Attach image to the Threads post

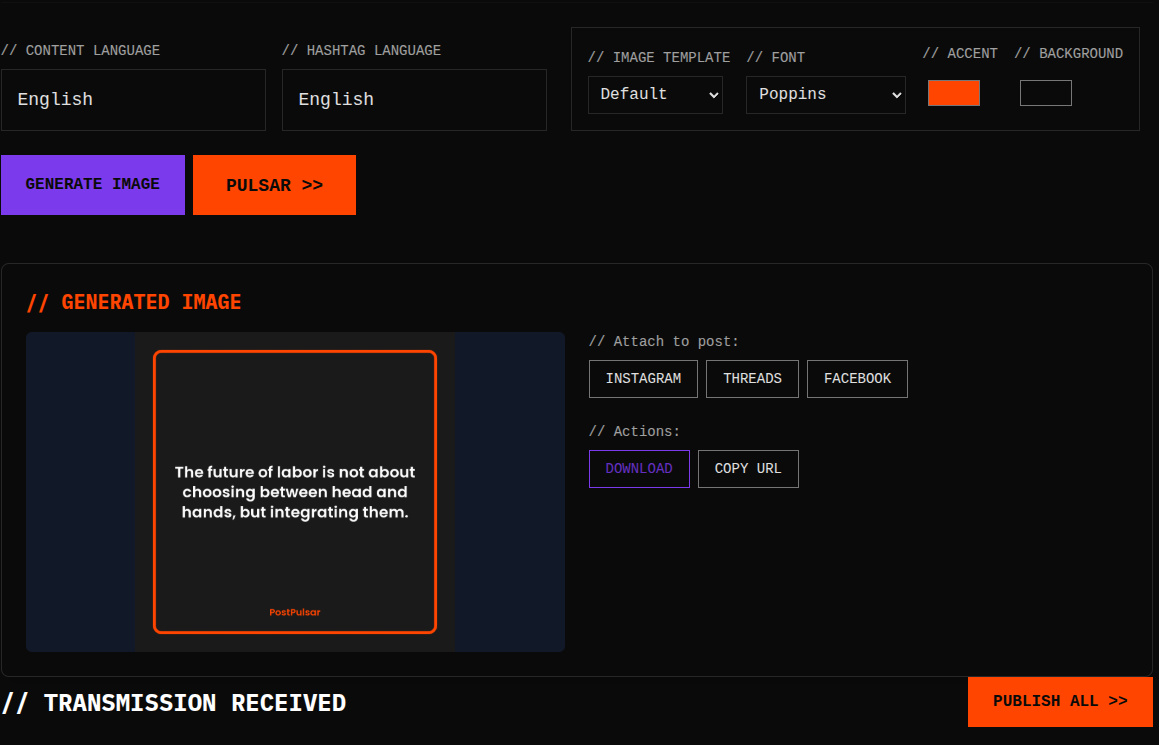click(x=752, y=379)
